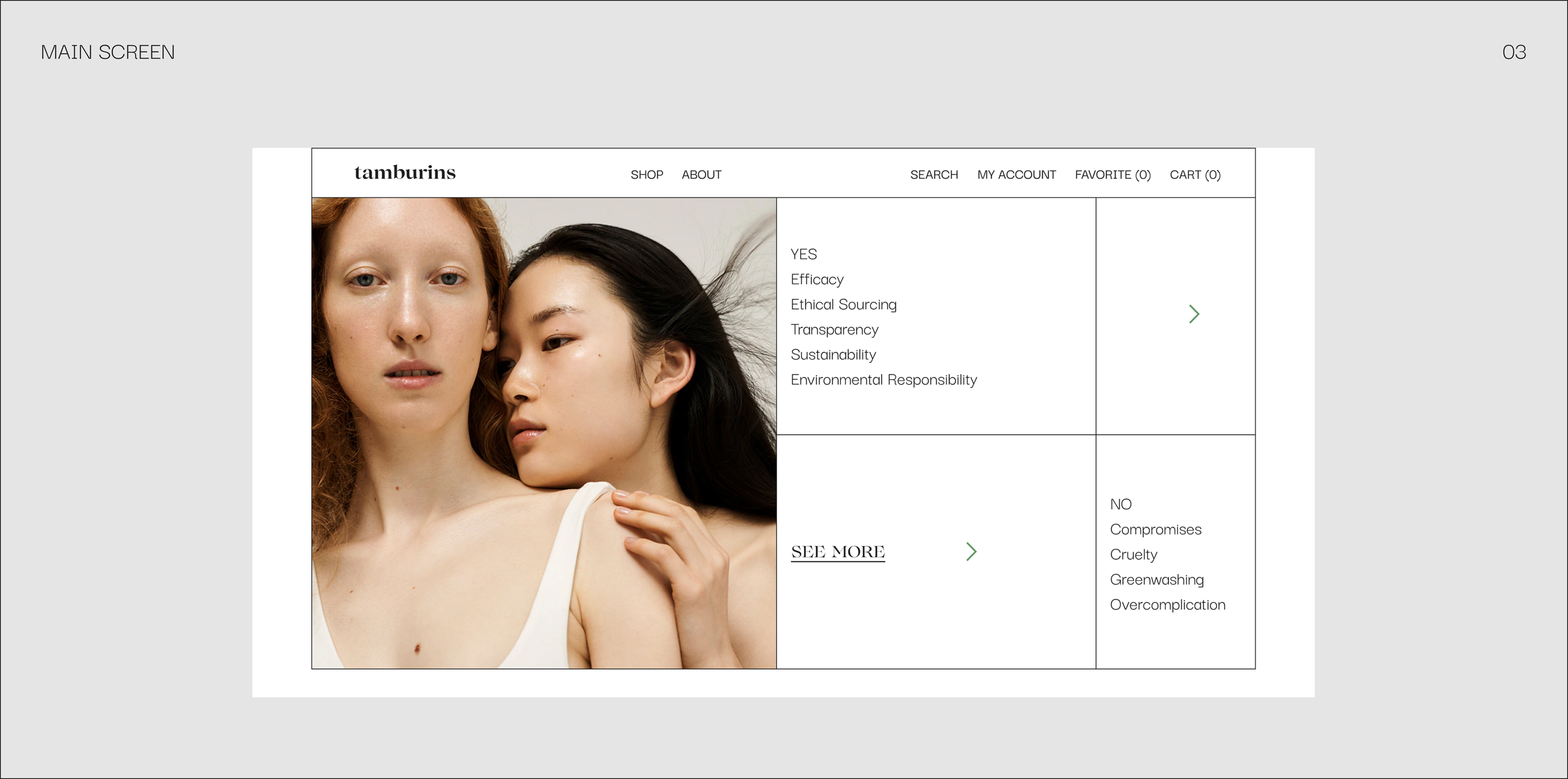Click the hero photo of two women

point(543,432)
